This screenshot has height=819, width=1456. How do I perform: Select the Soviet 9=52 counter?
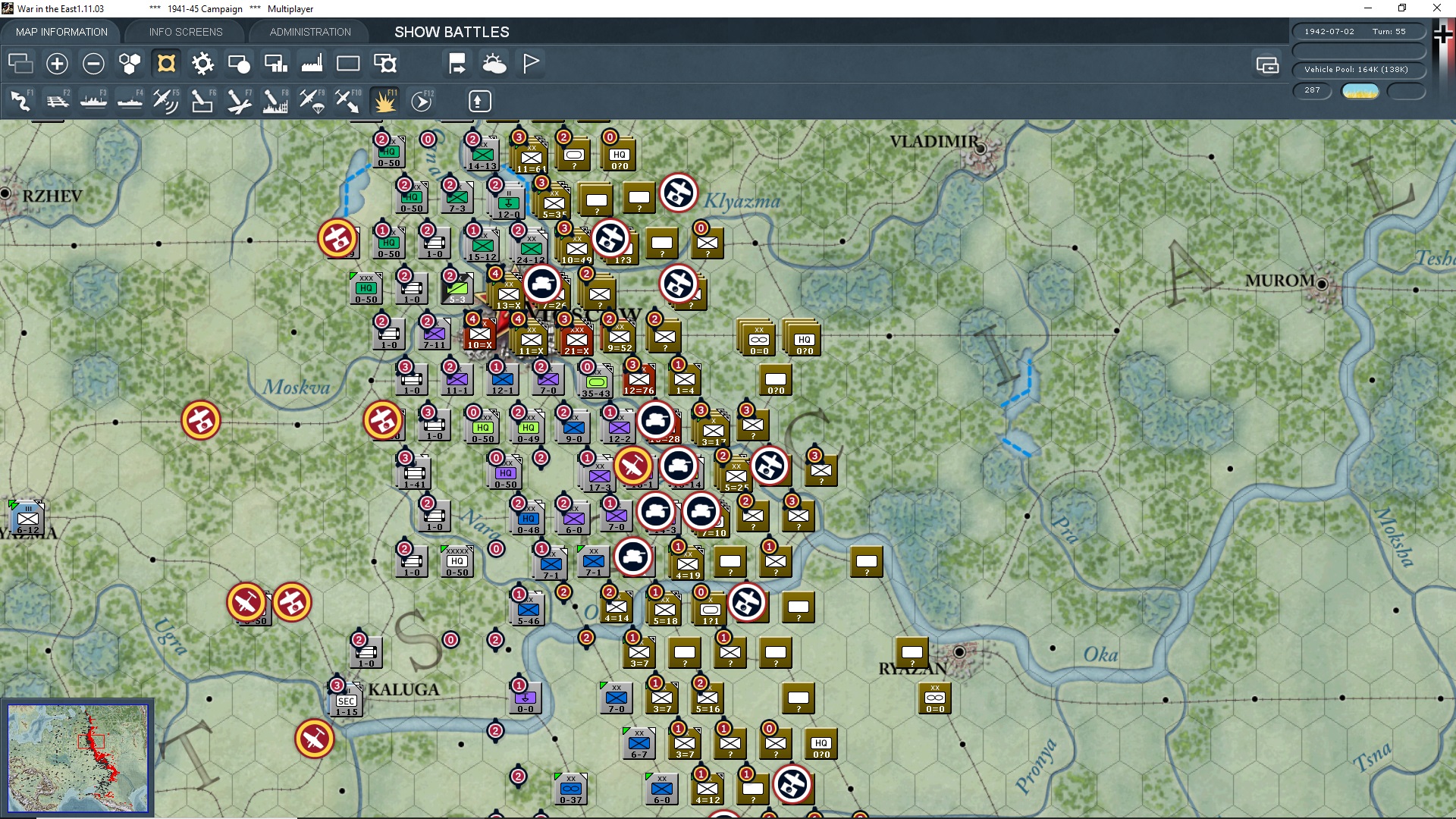pyautogui.click(x=620, y=336)
